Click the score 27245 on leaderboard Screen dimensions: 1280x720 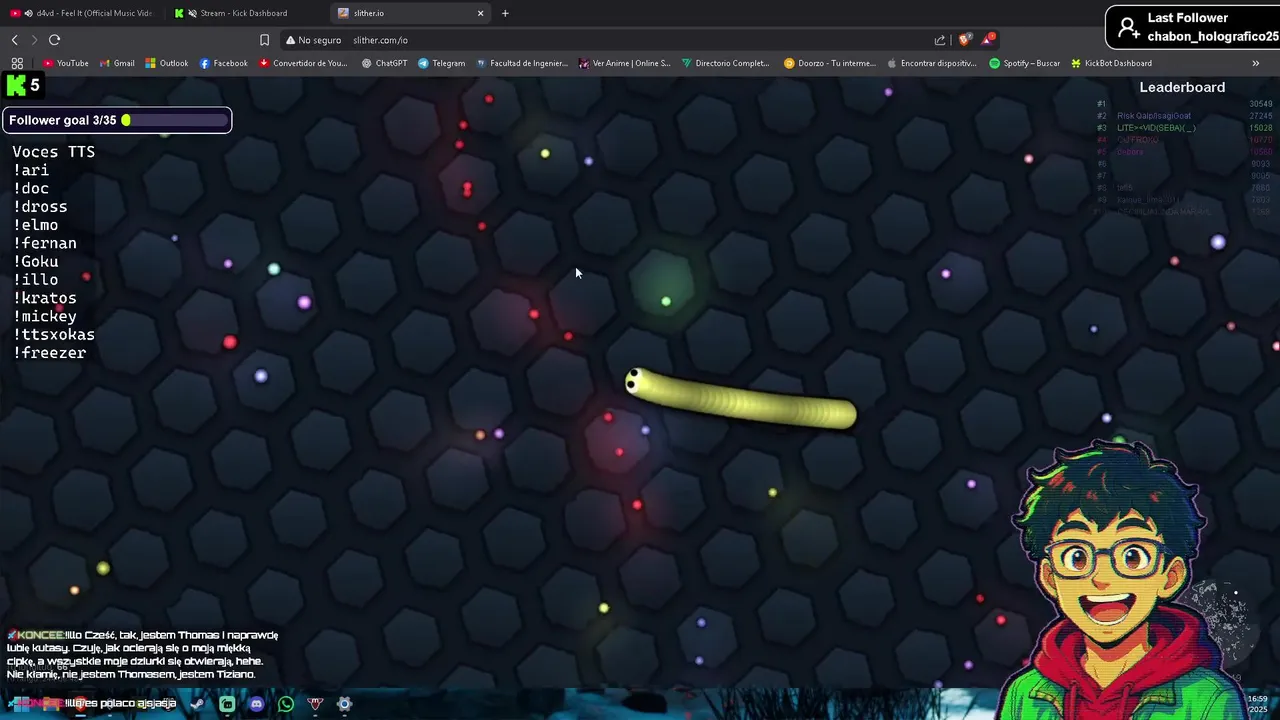point(1260,116)
